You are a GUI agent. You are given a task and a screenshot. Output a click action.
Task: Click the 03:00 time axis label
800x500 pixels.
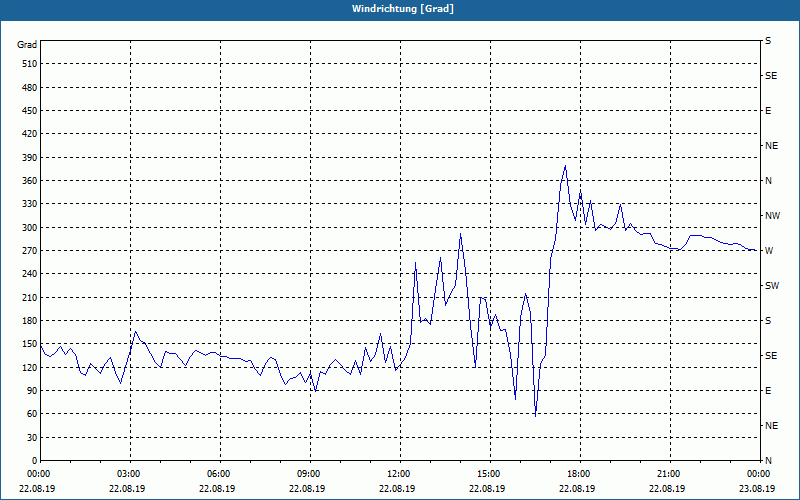click(x=128, y=474)
